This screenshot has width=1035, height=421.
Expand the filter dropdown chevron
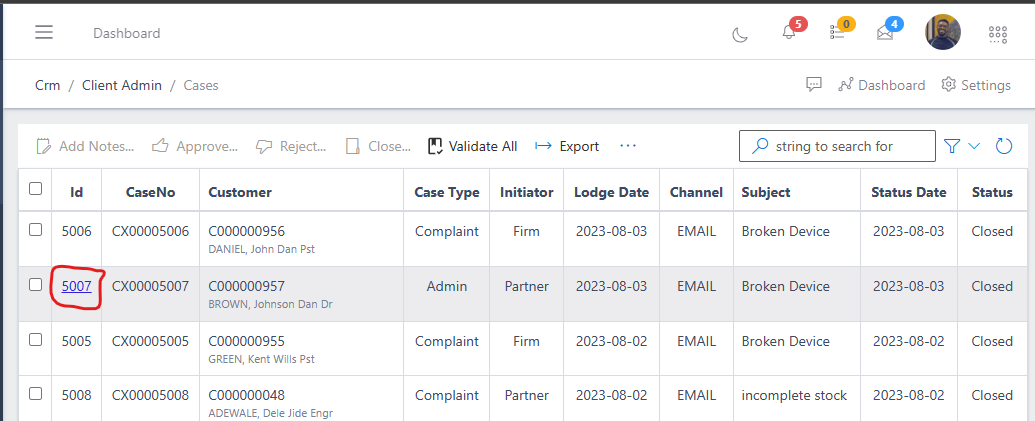[975, 146]
